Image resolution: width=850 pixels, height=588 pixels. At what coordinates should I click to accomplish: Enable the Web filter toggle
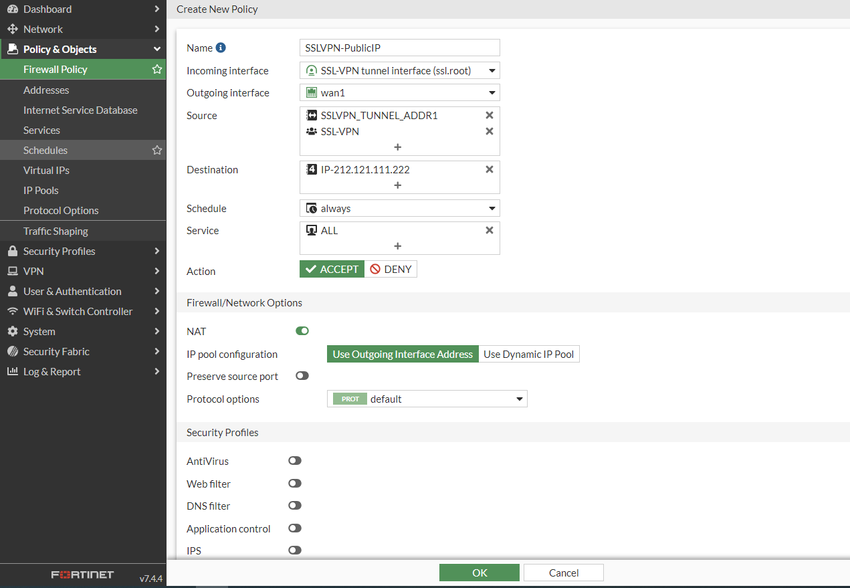coord(295,484)
